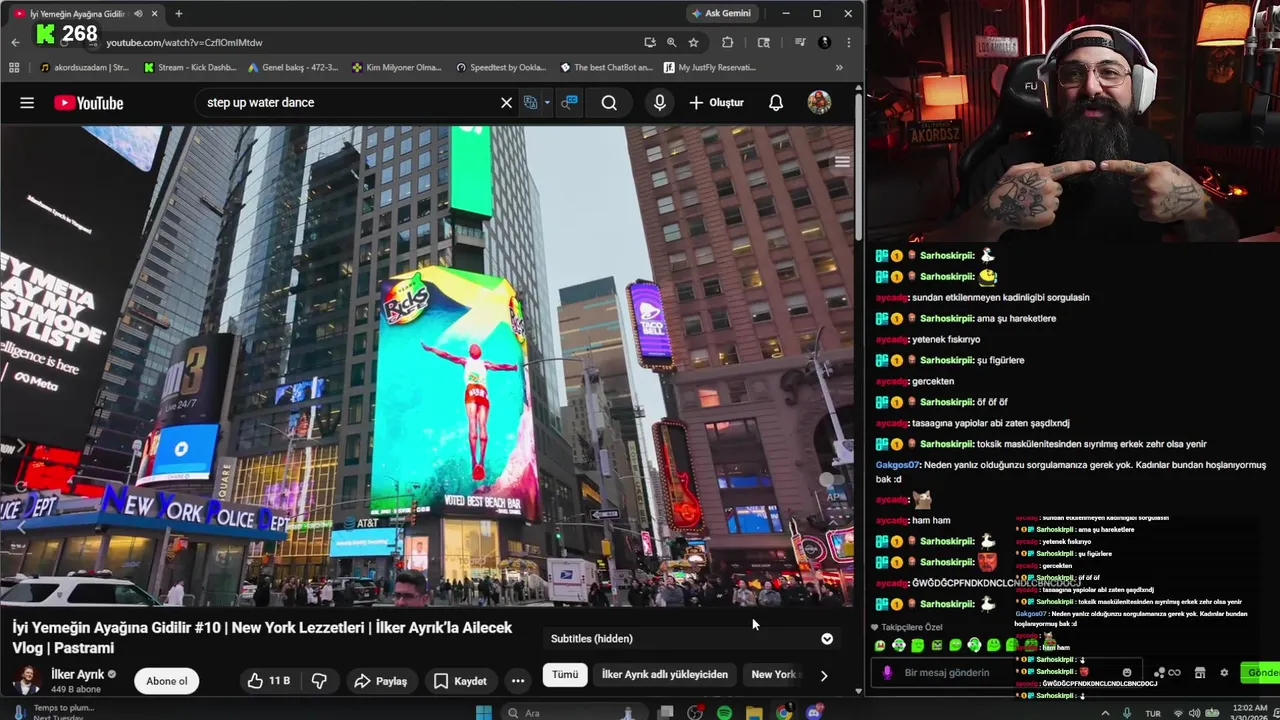Screen dimensions: 1280x720
Task: Open emoji picker in chat input
Action: (1127, 673)
